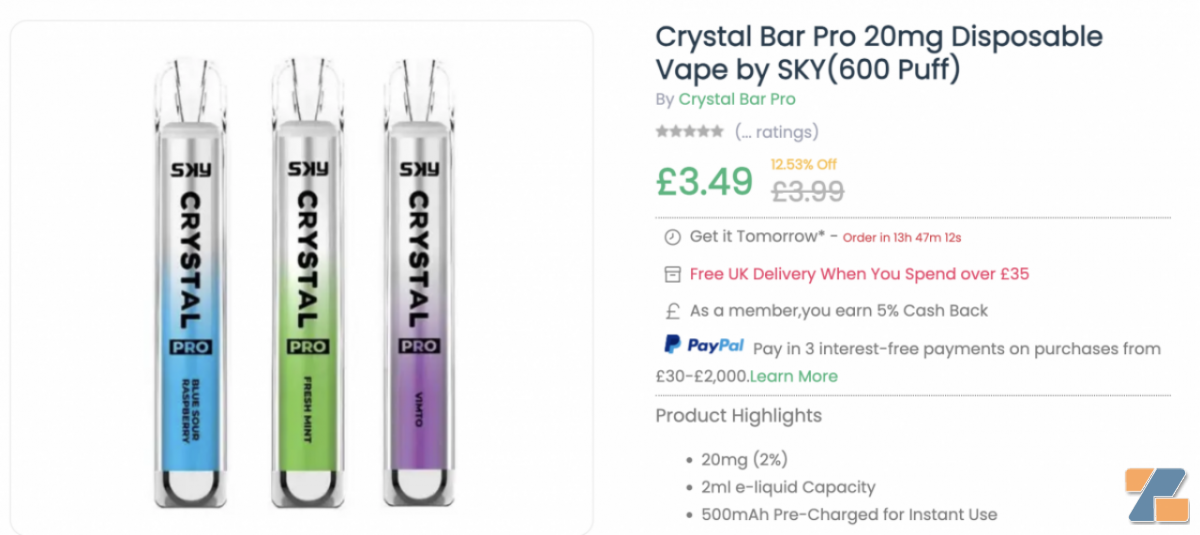
Task: Click the PayPal logo
Action: point(704,346)
